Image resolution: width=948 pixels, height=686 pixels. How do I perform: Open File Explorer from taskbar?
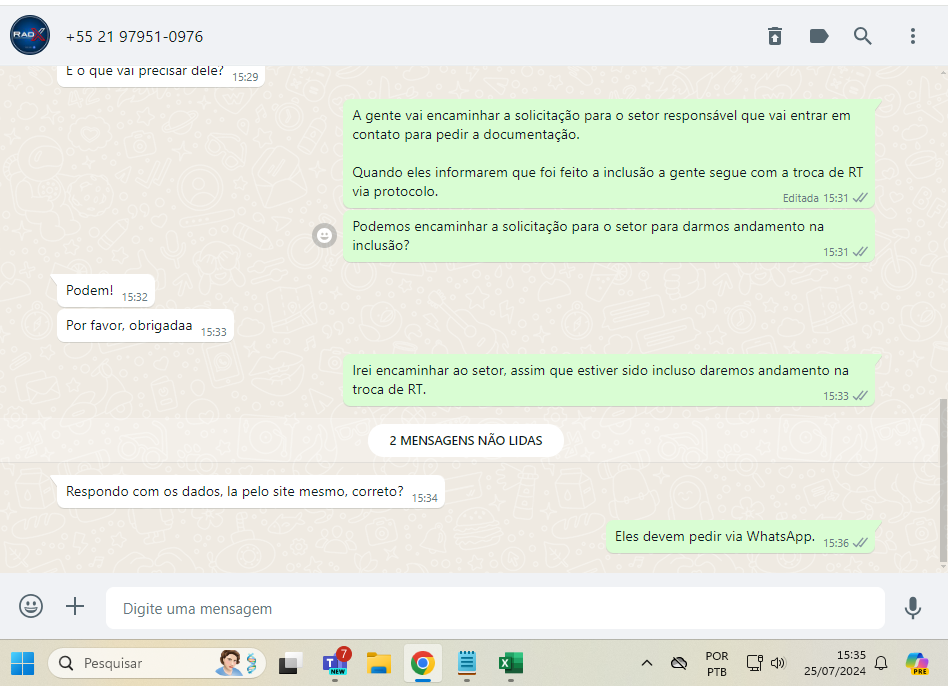(x=379, y=663)
